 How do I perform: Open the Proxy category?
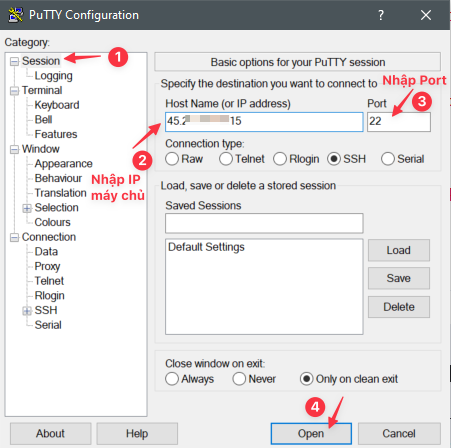pos(47,266)
